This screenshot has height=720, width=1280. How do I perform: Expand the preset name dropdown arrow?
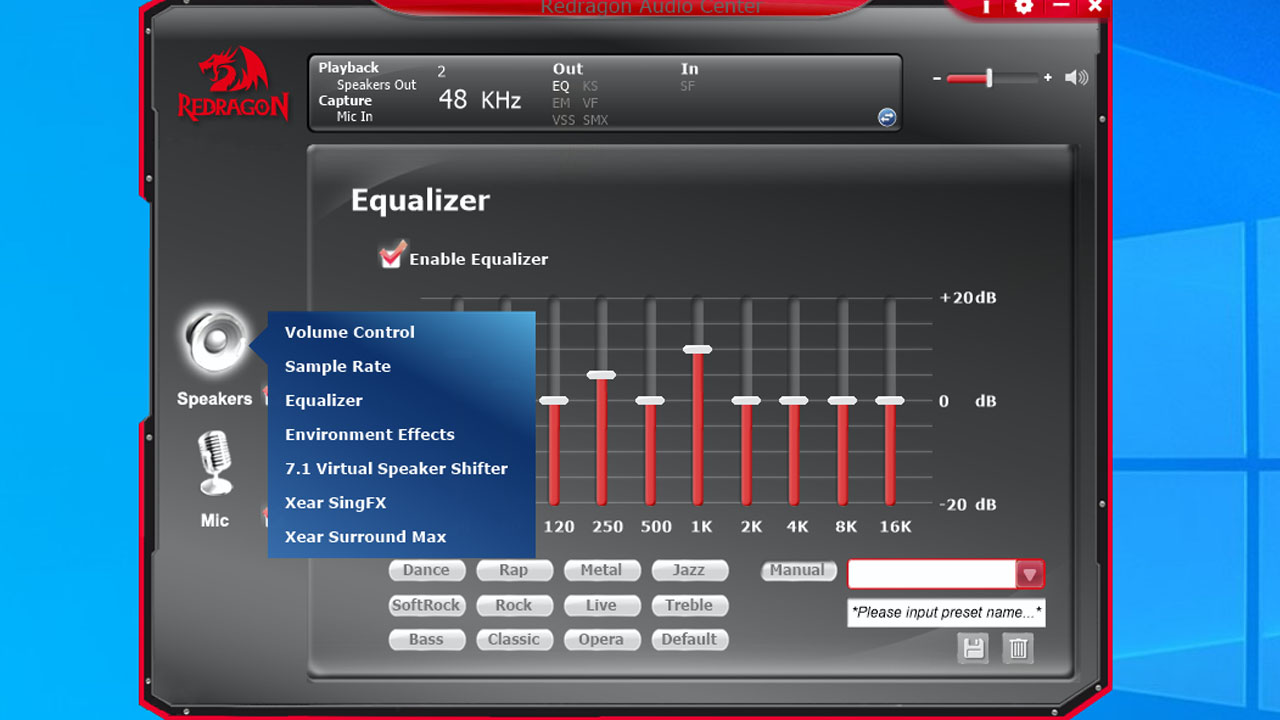pos(1030,574)
